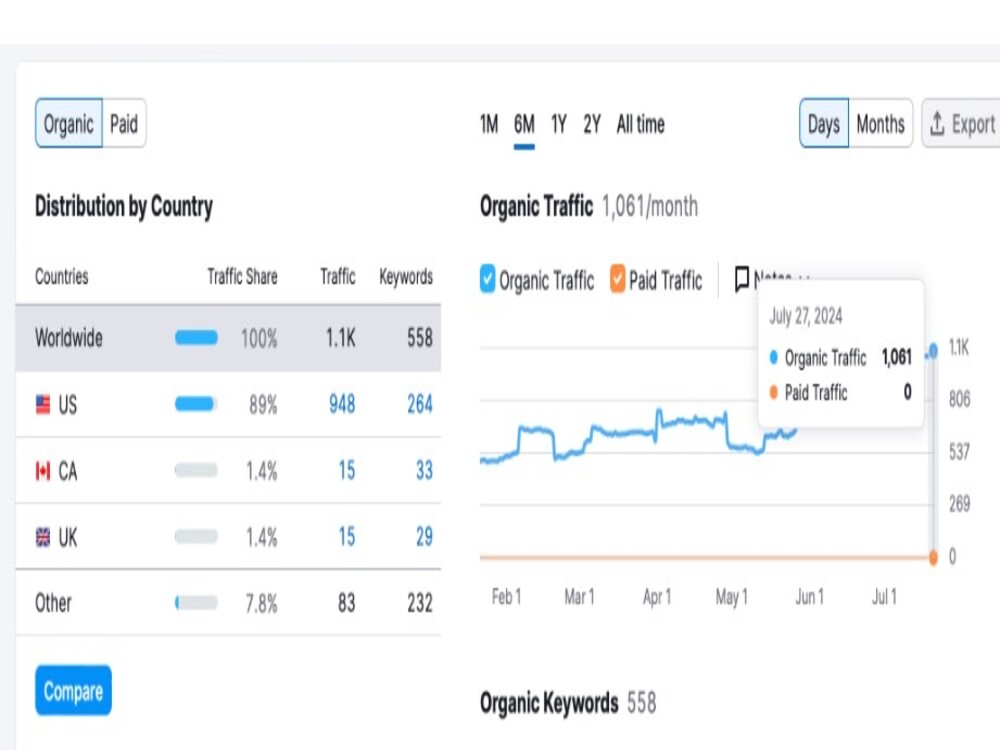Open the 264 US keywords link
Screen dimensions: 1000x750
click(x=420, y=405)
